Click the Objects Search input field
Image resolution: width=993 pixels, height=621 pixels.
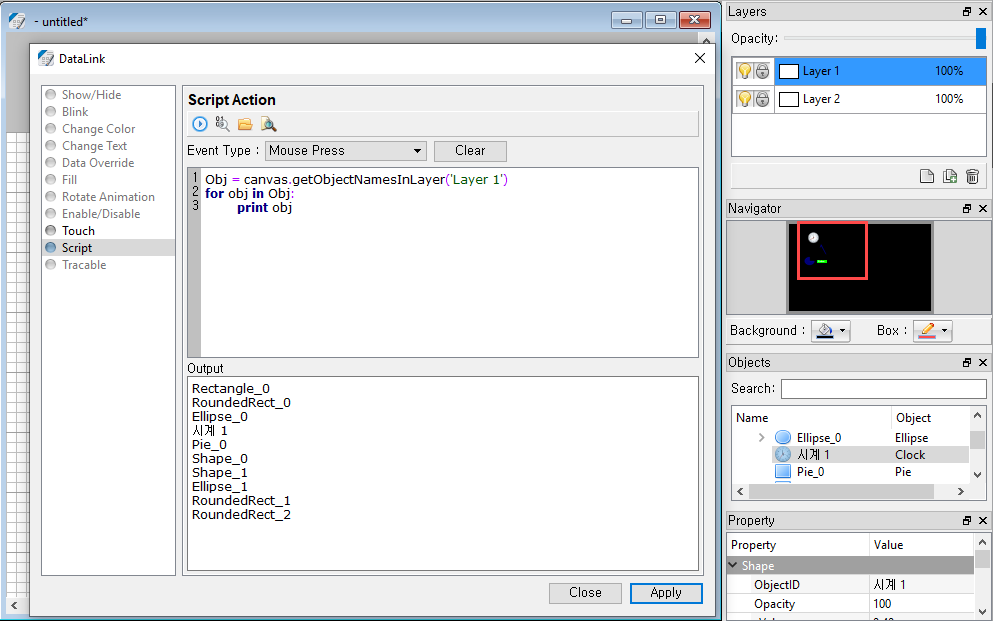(883, 389)
